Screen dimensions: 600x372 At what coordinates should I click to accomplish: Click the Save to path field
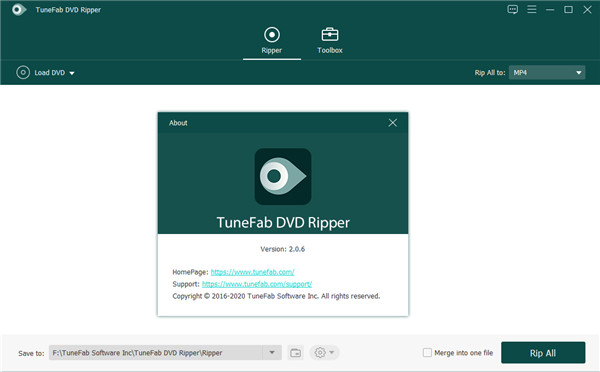[156, 352]
